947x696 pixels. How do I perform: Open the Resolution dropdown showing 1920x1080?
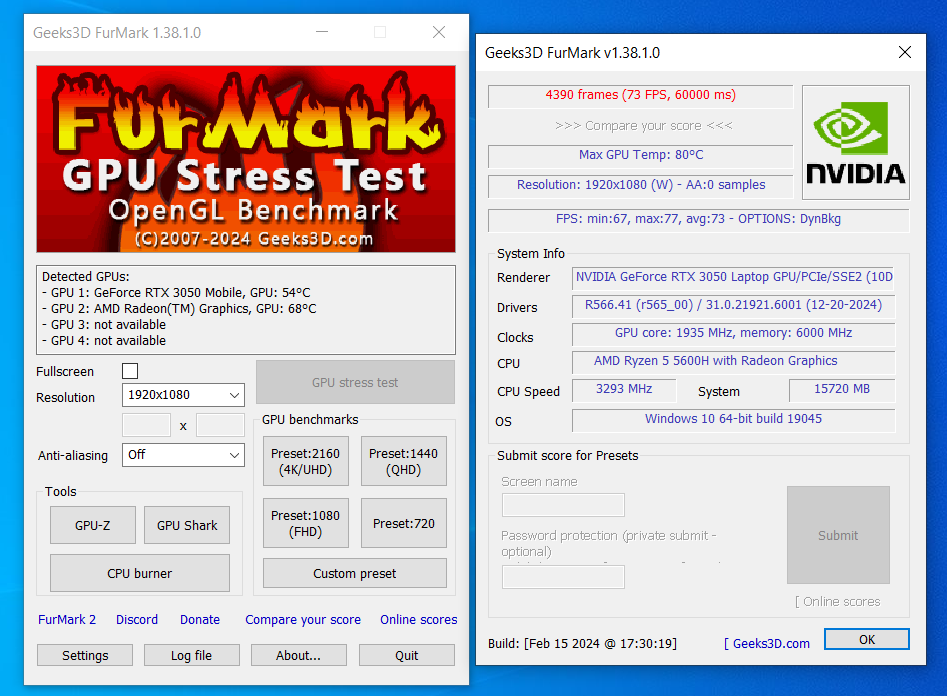coord(183,395)
